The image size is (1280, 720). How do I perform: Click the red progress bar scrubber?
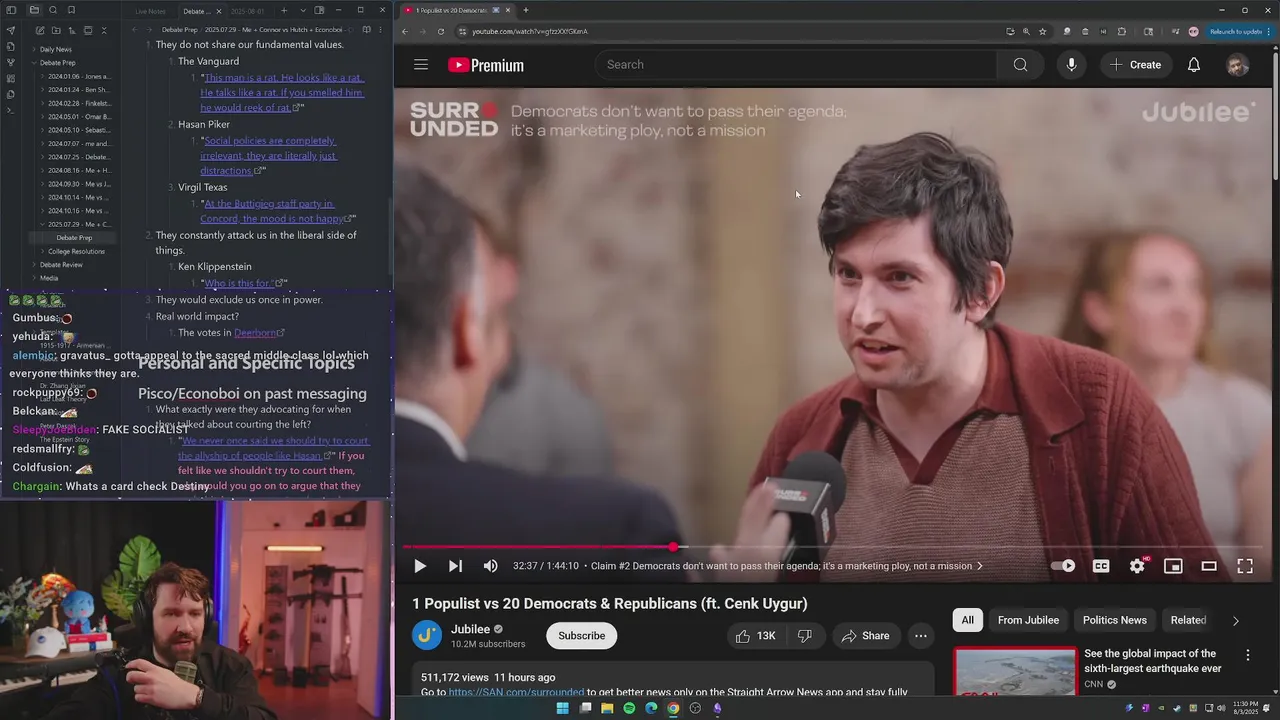[674, 547]
